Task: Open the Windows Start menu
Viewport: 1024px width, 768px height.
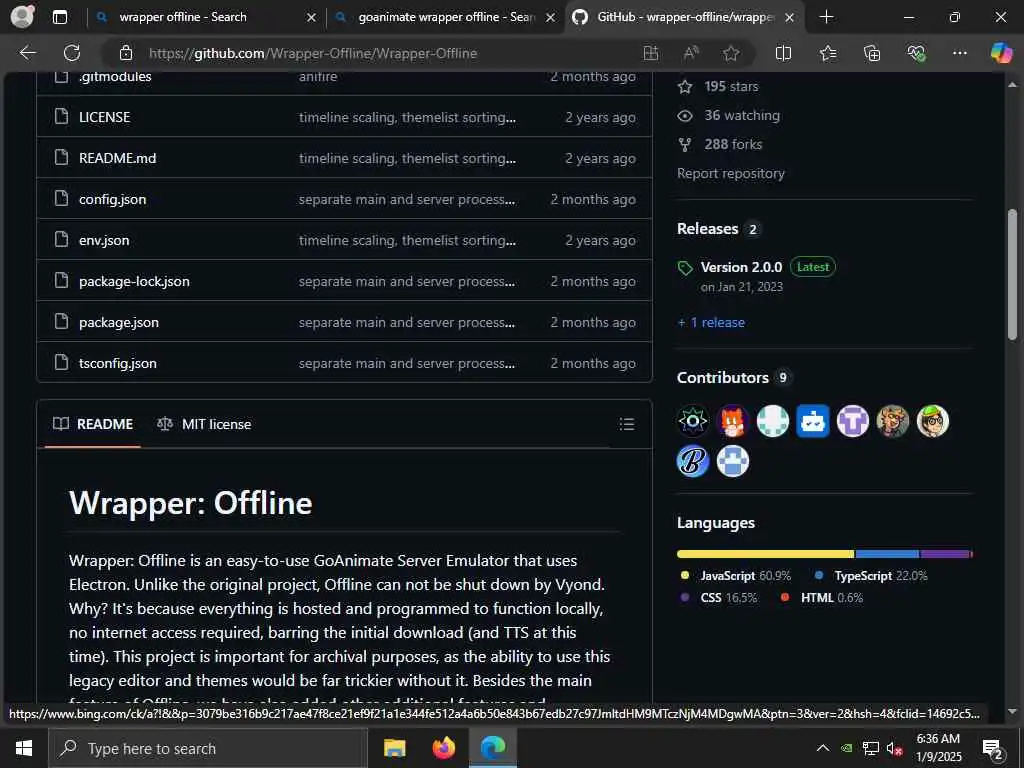Action: click(x=24, y=748)
